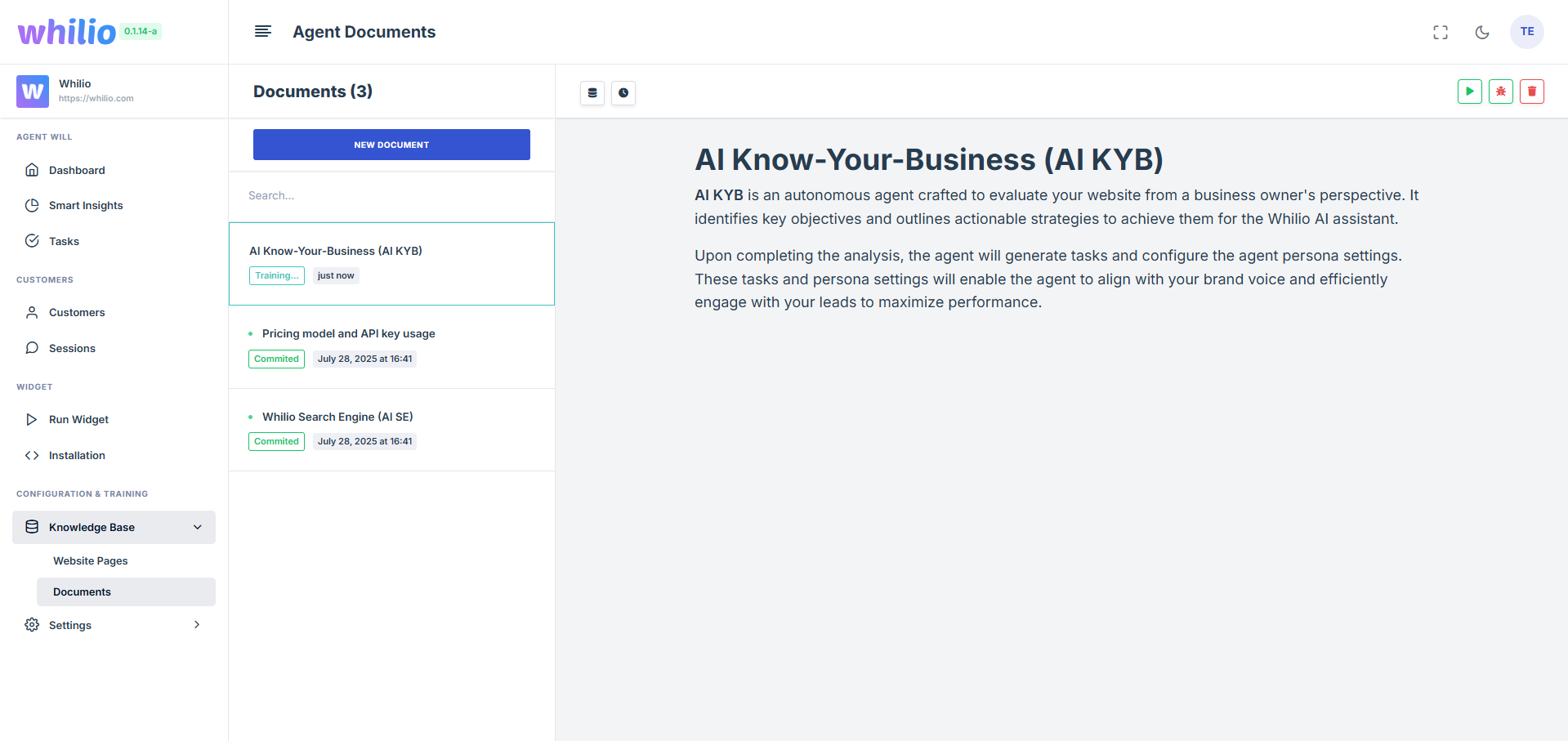Navigate to Customers
Viewport: 1568px width, 741px height.
coord(114,312)
